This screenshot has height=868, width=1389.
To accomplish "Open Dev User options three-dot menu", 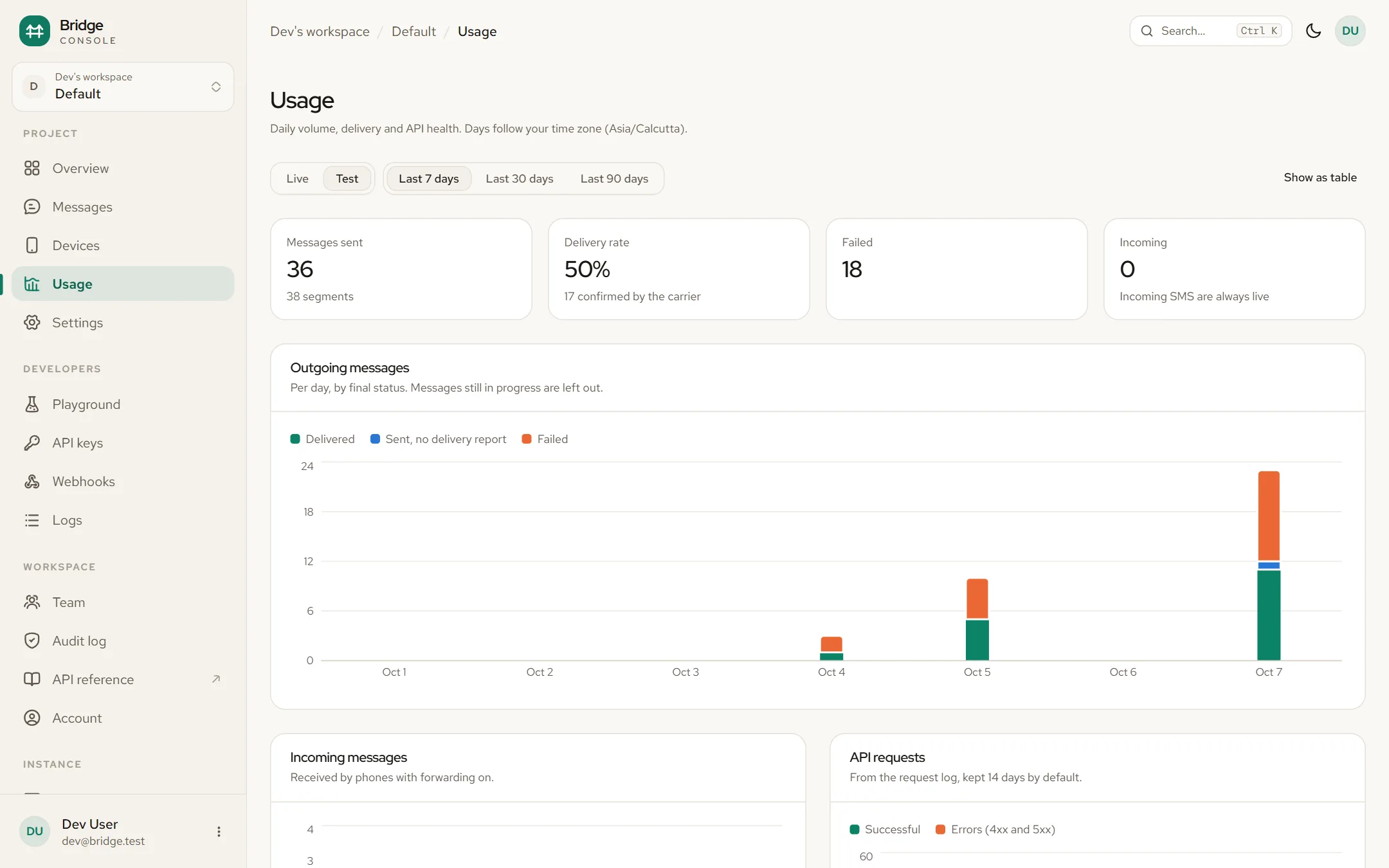I will 219,831.
